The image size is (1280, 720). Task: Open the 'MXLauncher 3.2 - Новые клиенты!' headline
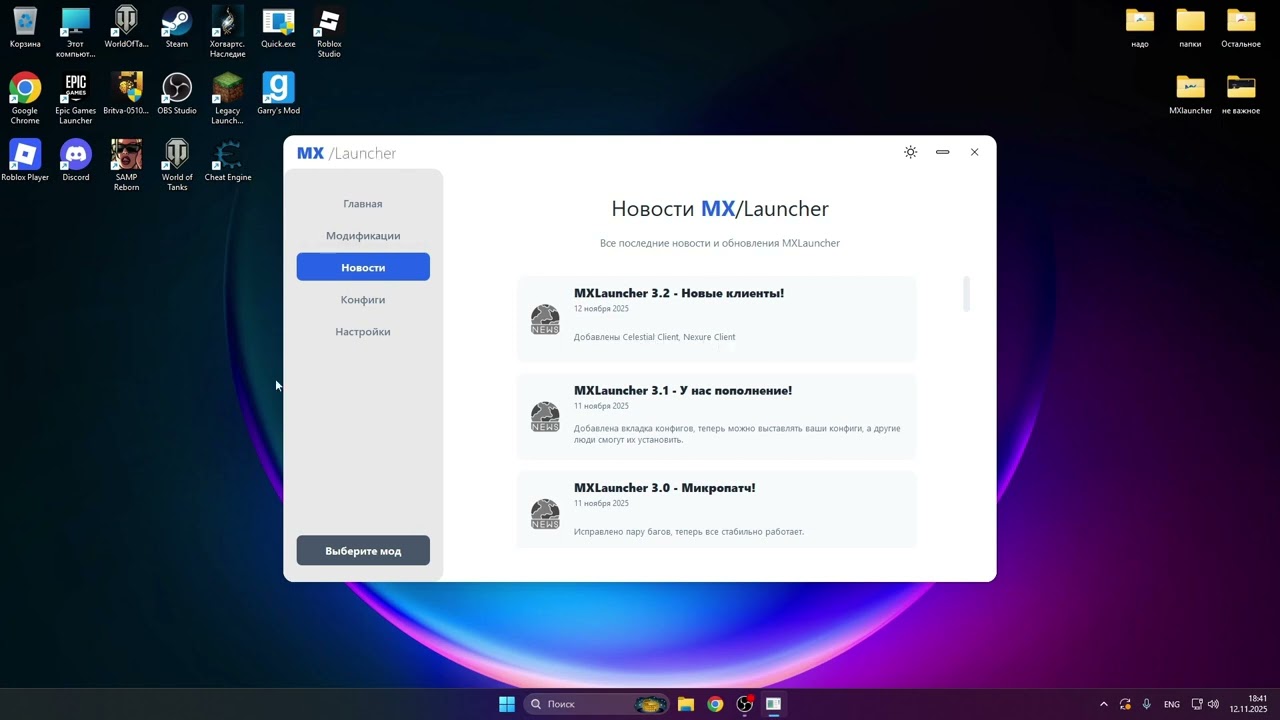click(x=679, y=293)
